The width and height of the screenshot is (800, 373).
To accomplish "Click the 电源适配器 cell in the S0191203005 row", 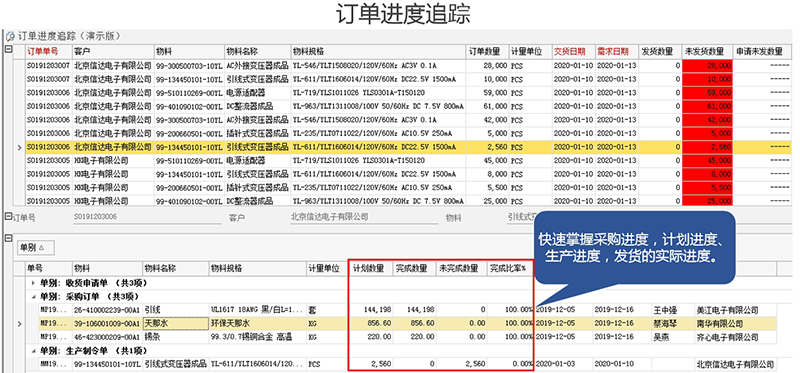I will (x=258, y=161).
